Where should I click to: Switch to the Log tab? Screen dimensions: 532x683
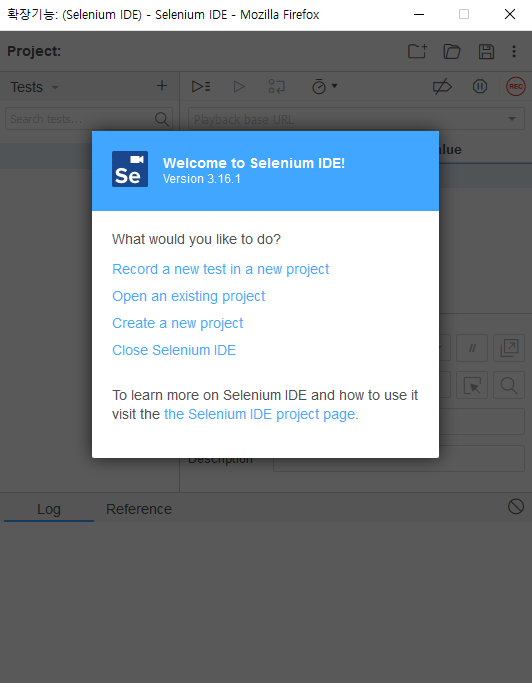pos(49,509)
